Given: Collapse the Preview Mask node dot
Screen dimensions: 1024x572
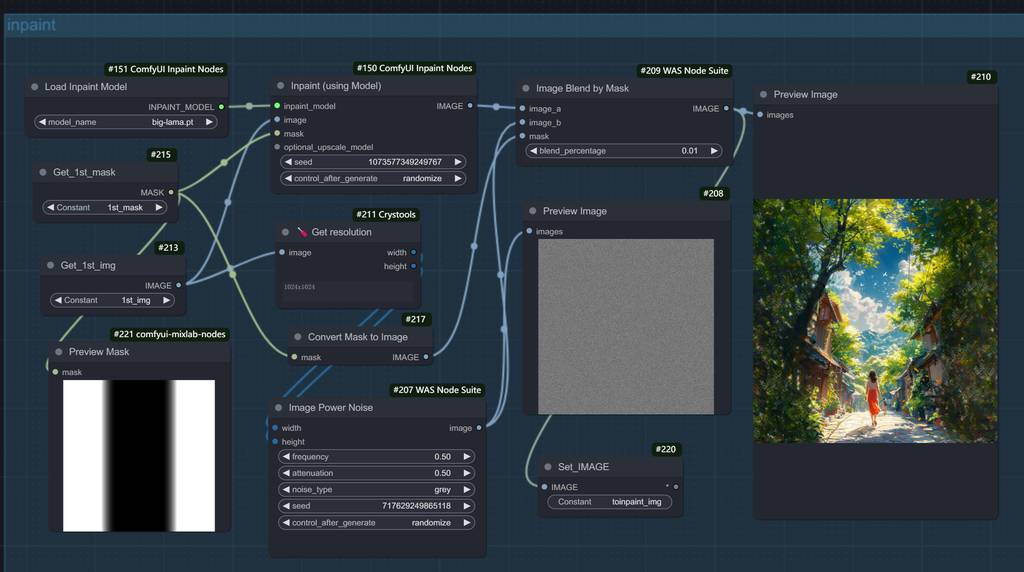Looking at the screenshot, I should click(x=58, y=352).
